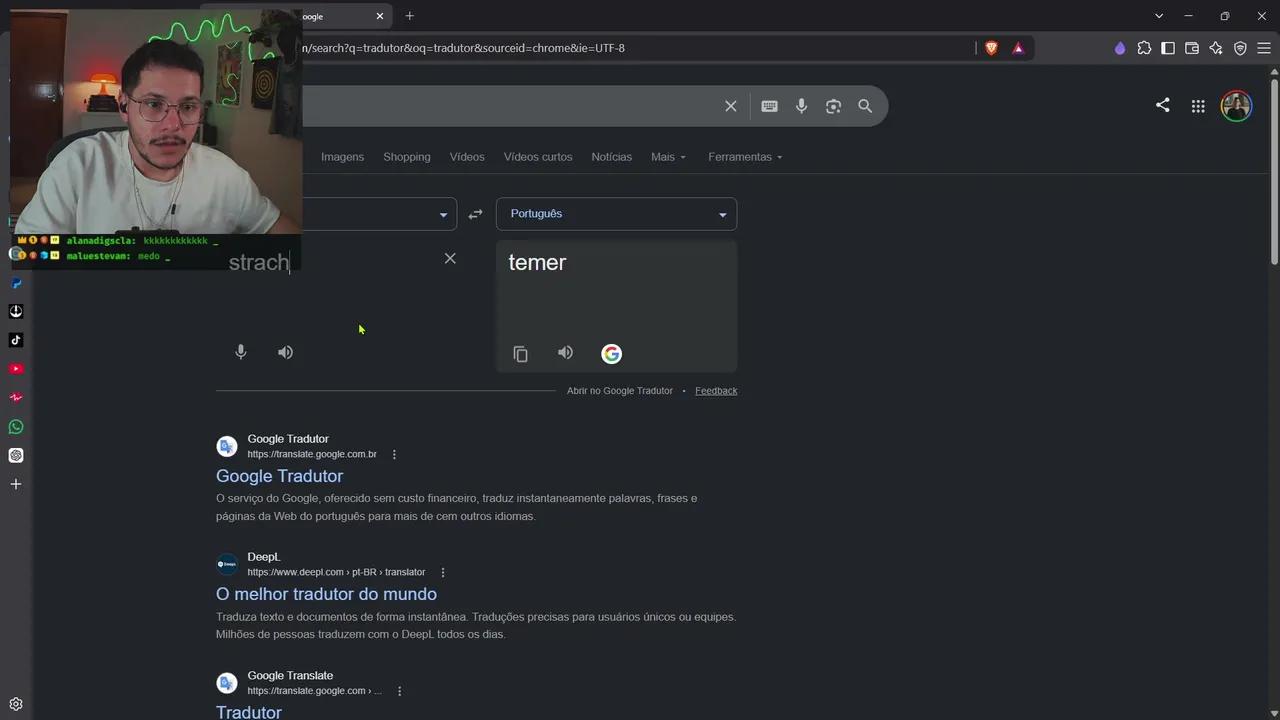The height and width of the screenshot is (720, 1280).
Task: Click the Feedback link
Action: coord(716,391)
